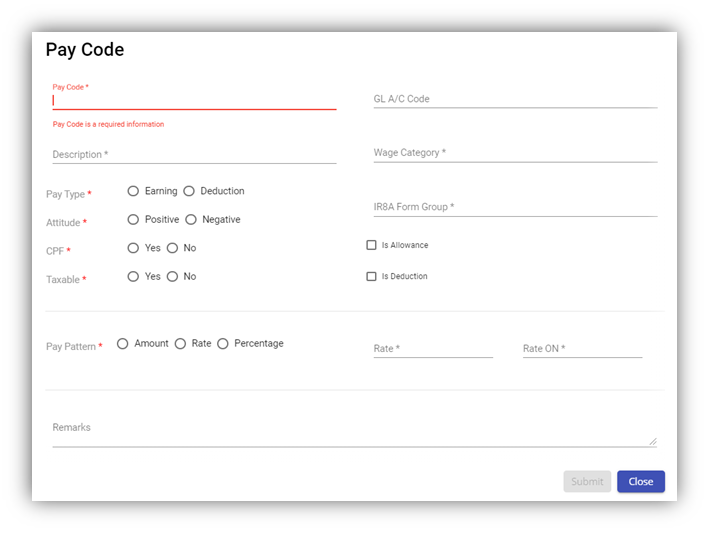Select the Earning pay type radio button
The image size is (709, 533).
click(134, 191)
